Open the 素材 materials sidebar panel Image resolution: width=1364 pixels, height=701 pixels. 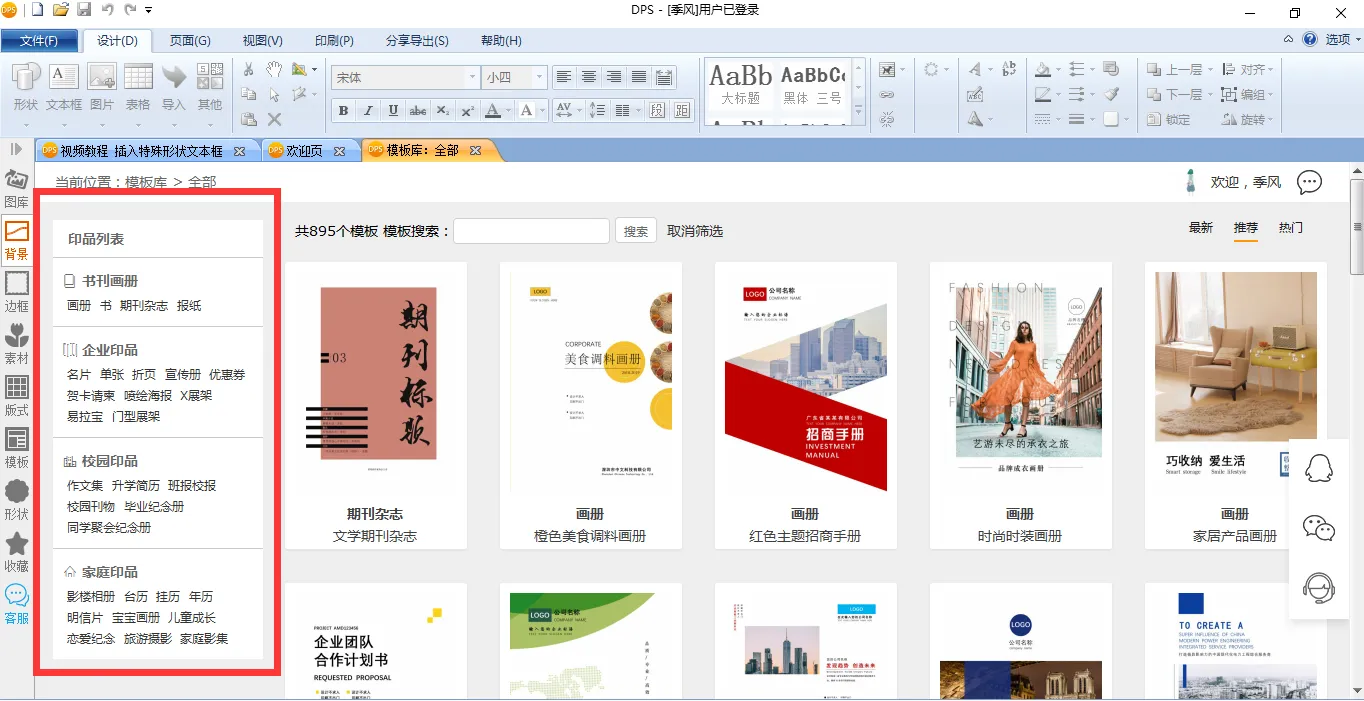coord(16,343)
